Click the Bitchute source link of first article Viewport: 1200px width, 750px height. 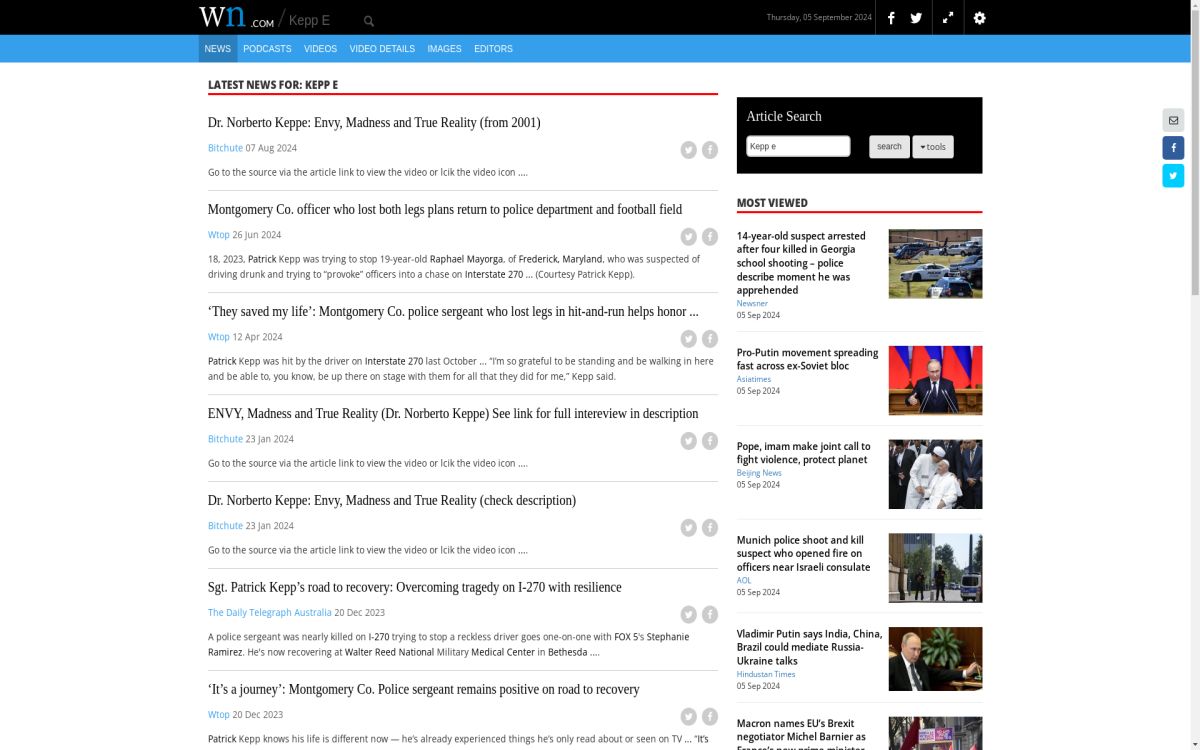point(225,148)
